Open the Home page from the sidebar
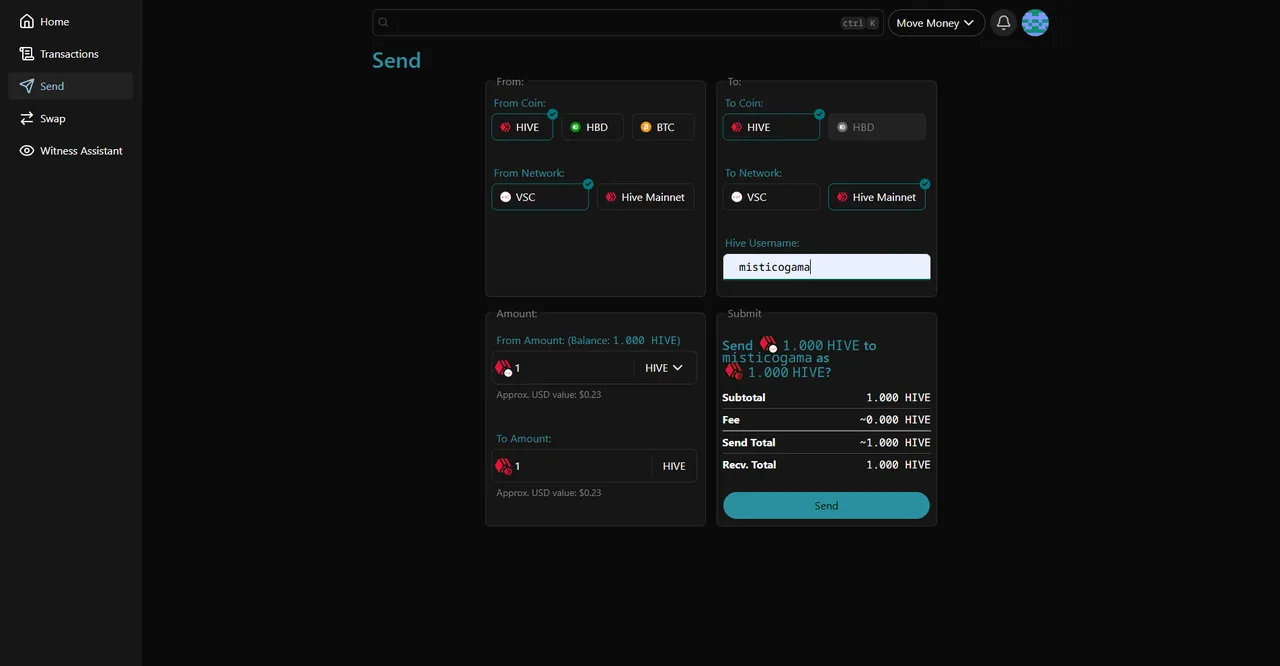The image size is (1280, 666). 70,22
